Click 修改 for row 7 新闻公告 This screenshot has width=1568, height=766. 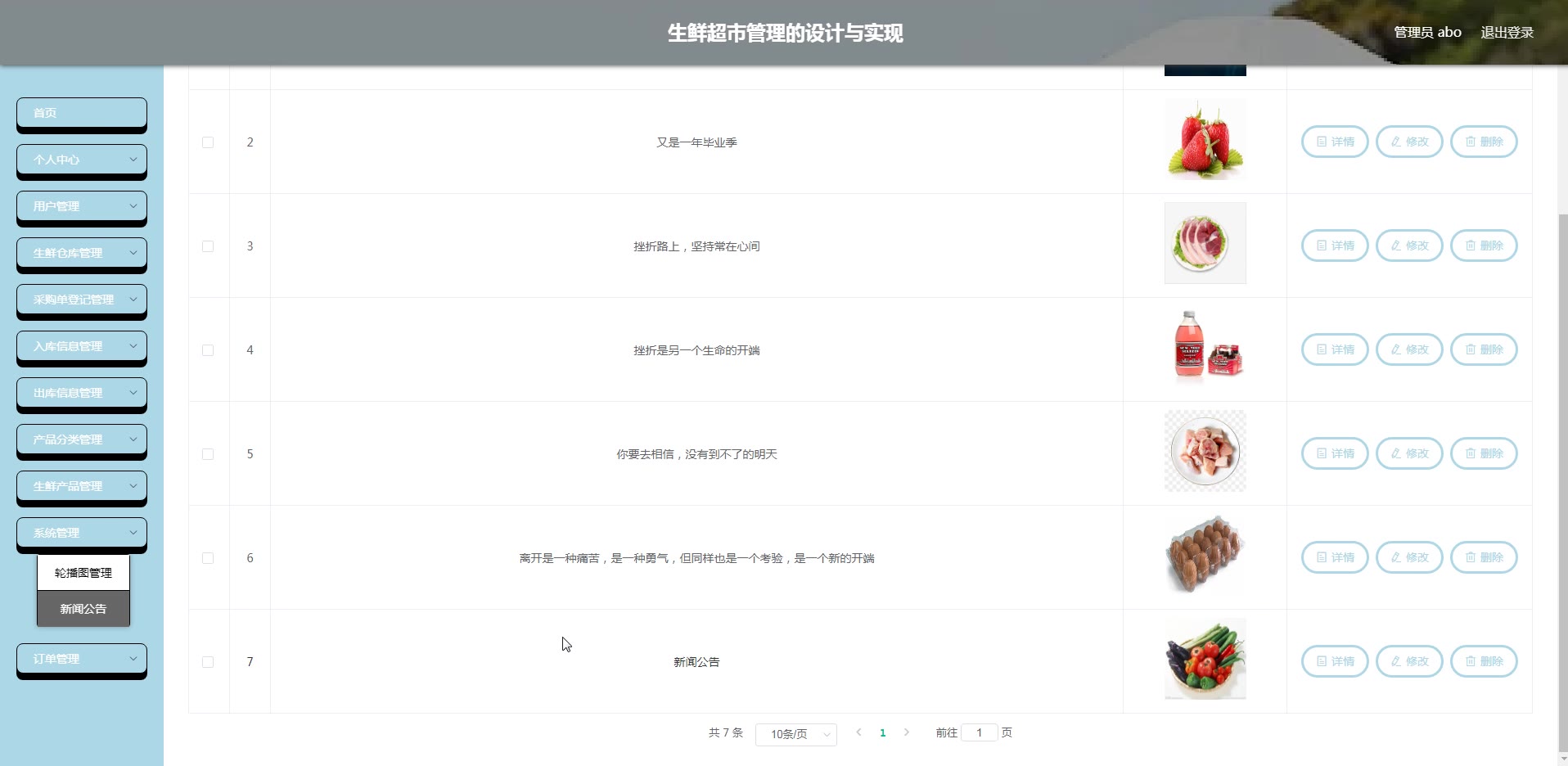pyautogui.click(x=1409, y=661)
